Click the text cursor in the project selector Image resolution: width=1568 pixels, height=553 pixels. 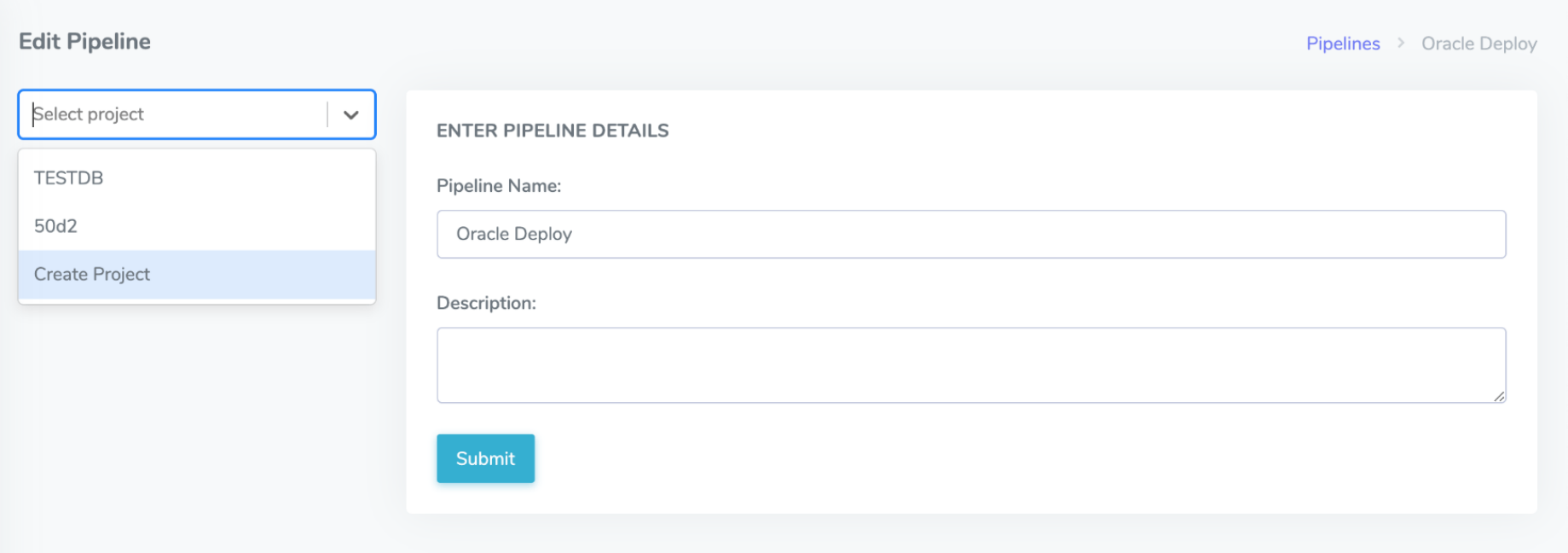pyautogui.click(x=33, y=114)
